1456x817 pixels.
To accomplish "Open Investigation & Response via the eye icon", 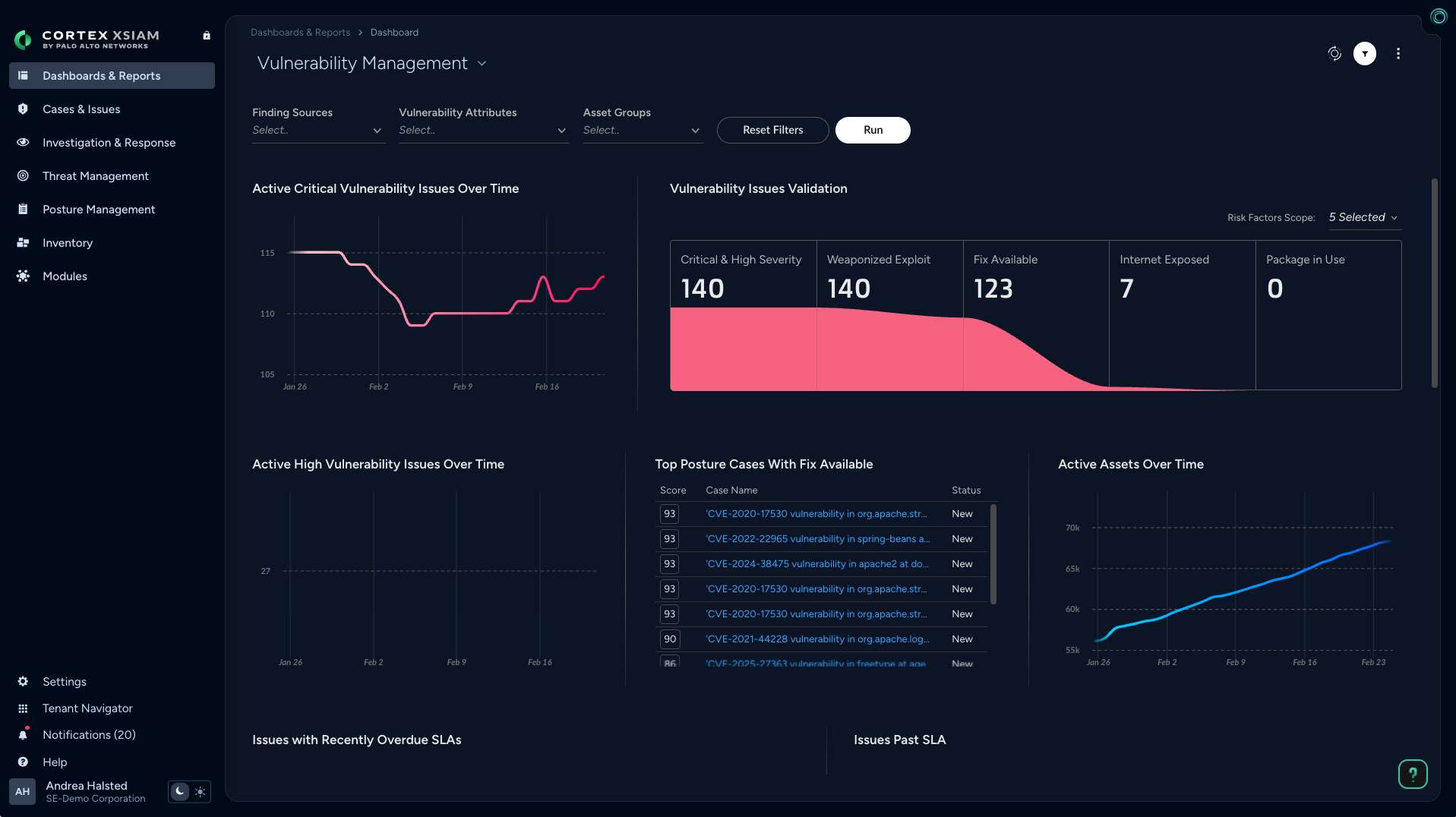I will click(x=24, y=142).
